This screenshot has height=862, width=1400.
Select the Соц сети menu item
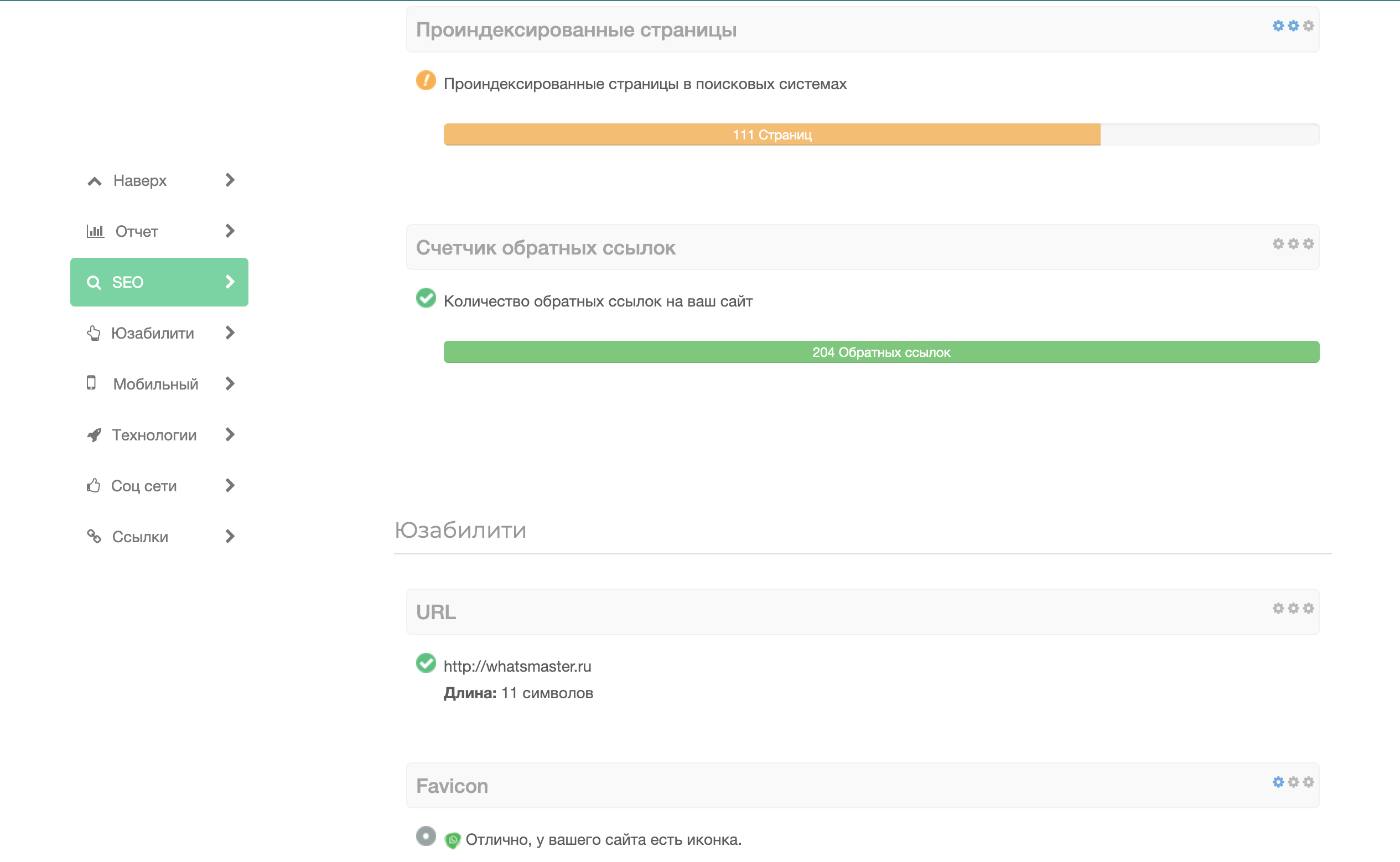tap(144, 486)
